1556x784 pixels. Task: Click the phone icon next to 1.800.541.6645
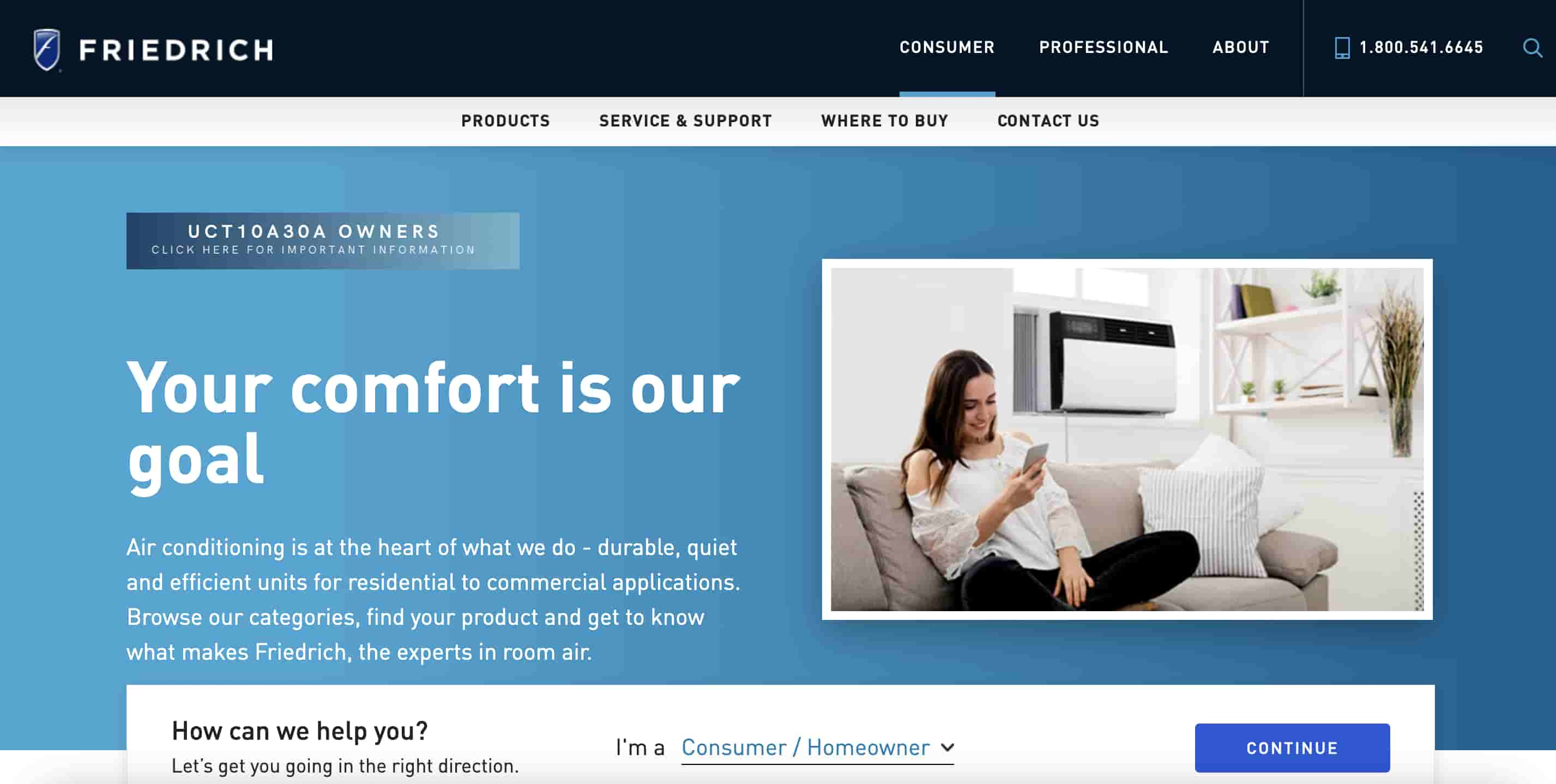1341,47
